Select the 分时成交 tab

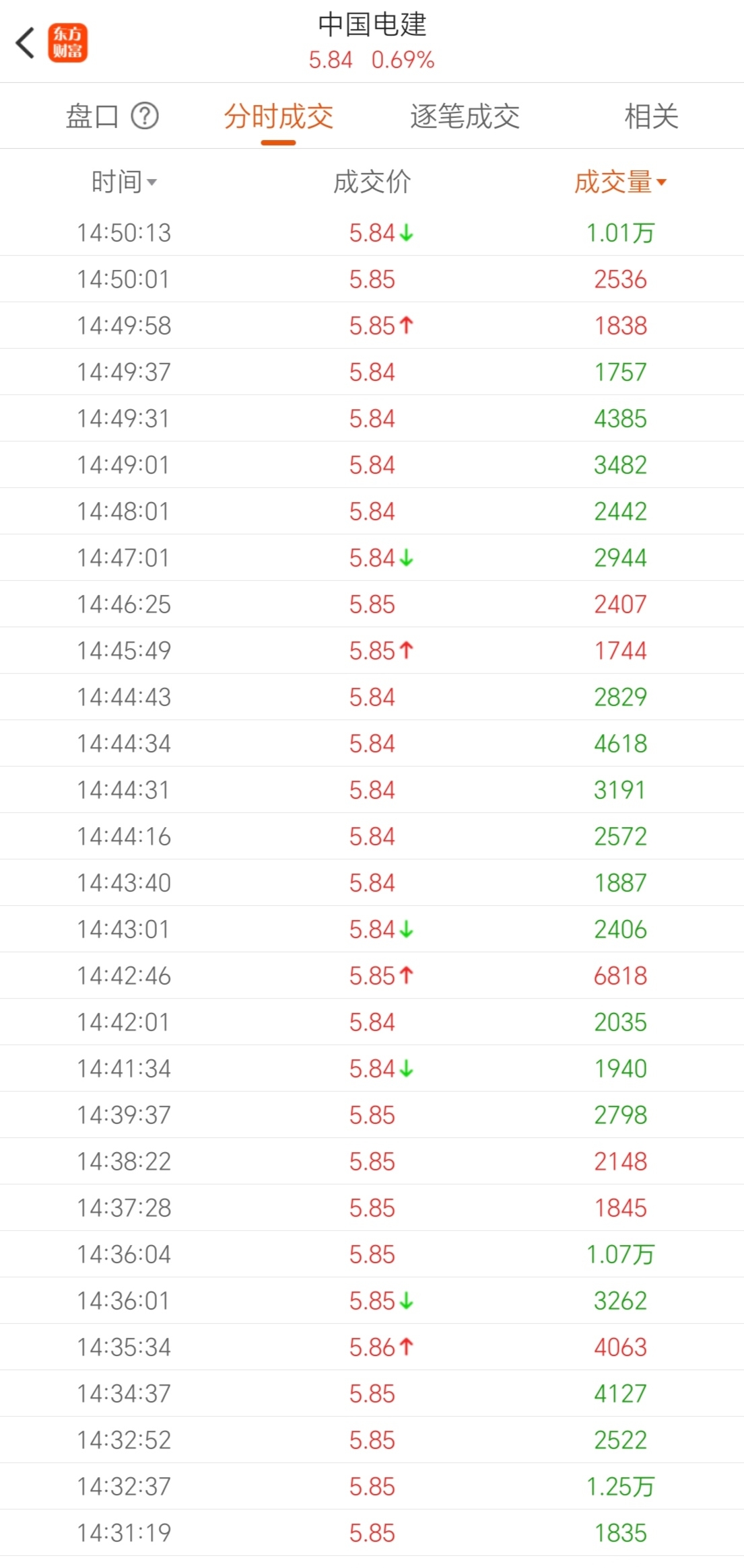pos(279,116)
